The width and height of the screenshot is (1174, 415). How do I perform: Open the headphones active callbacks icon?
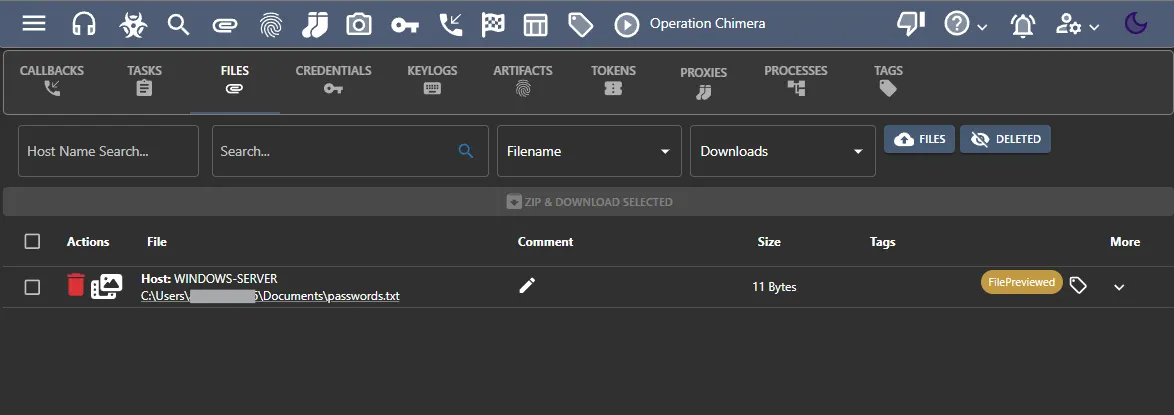[84, 24]
